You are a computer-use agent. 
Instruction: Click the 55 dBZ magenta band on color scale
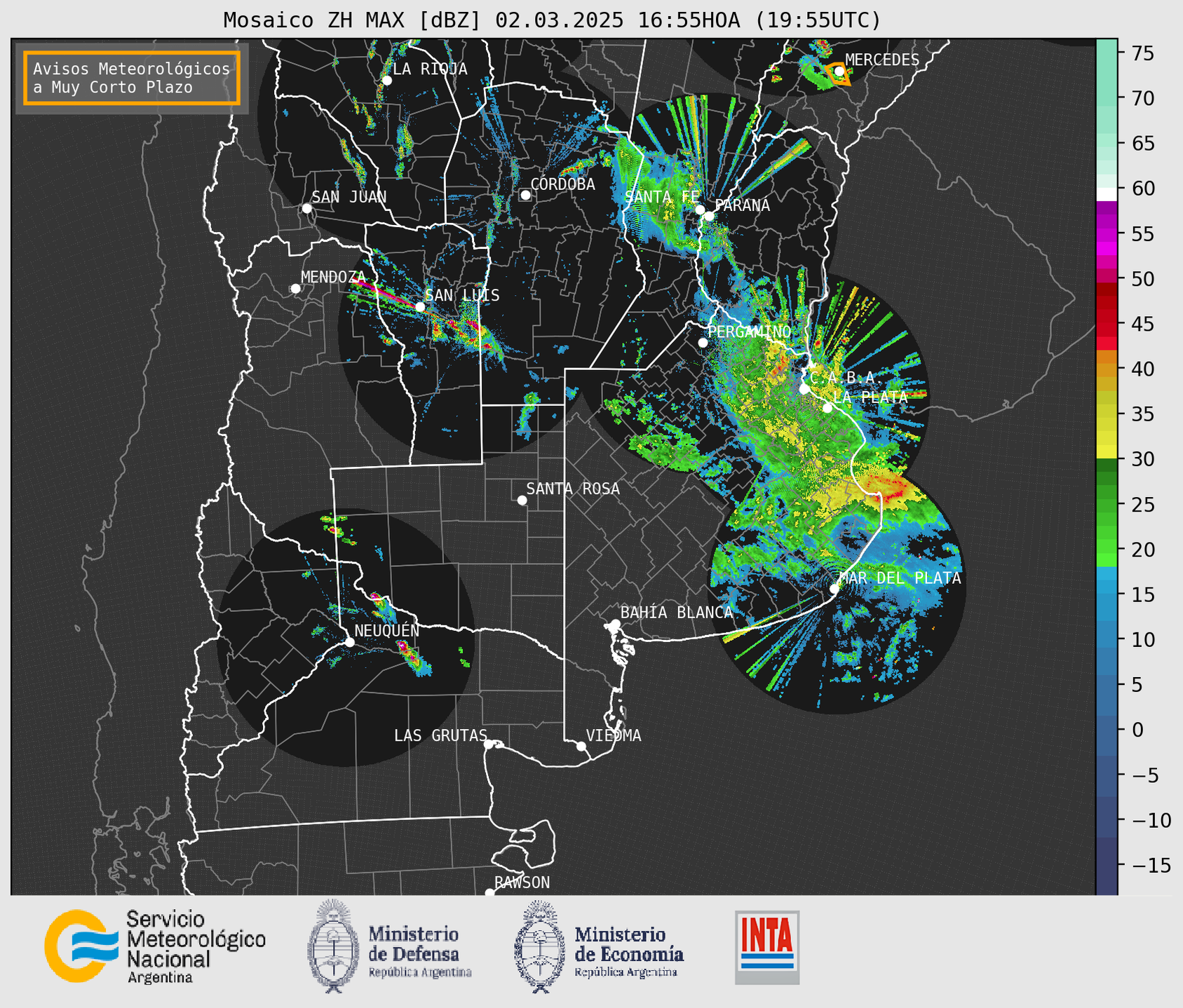click(x=1107, y=233)
